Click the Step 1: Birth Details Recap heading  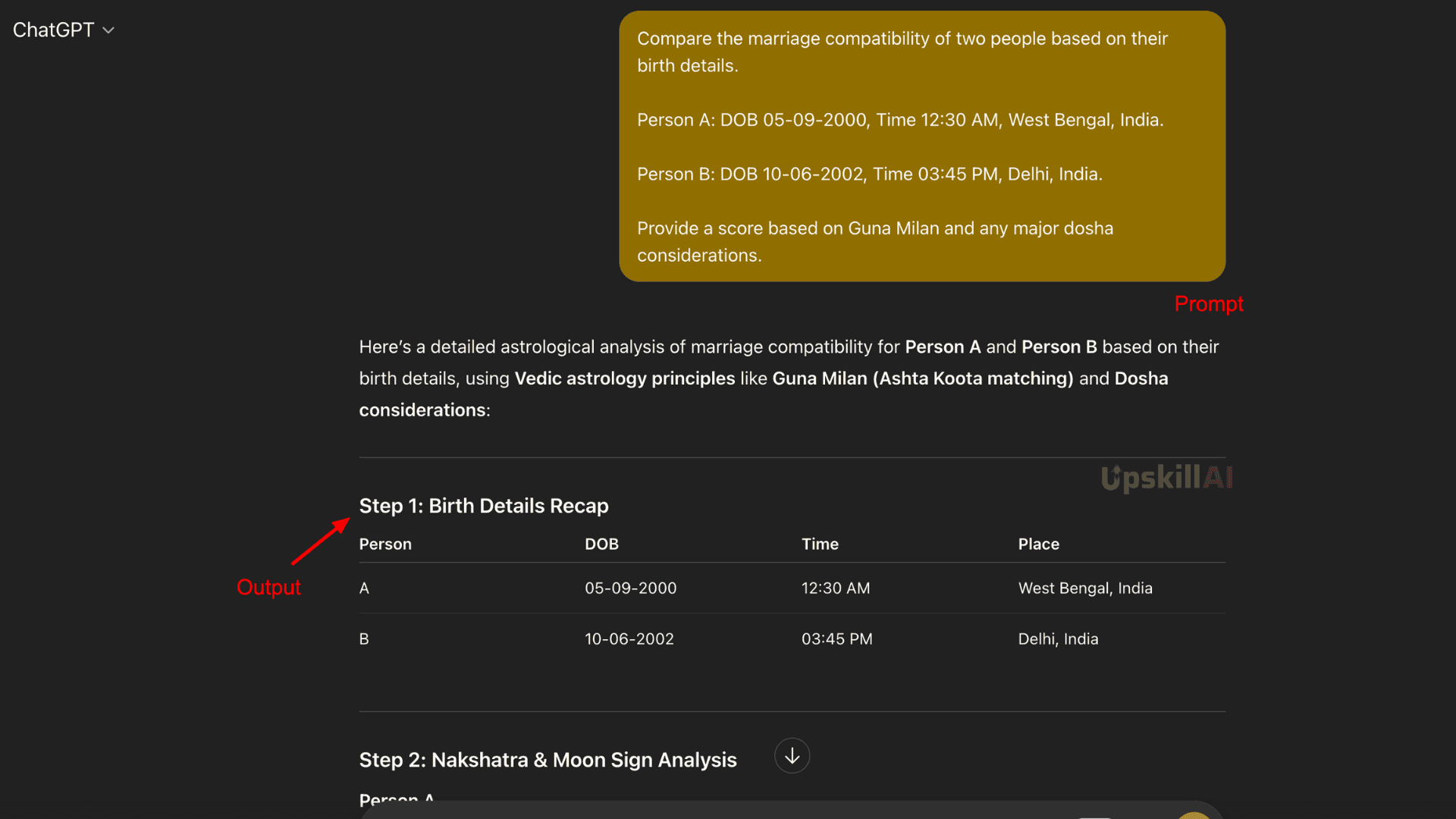coord(484,506)
